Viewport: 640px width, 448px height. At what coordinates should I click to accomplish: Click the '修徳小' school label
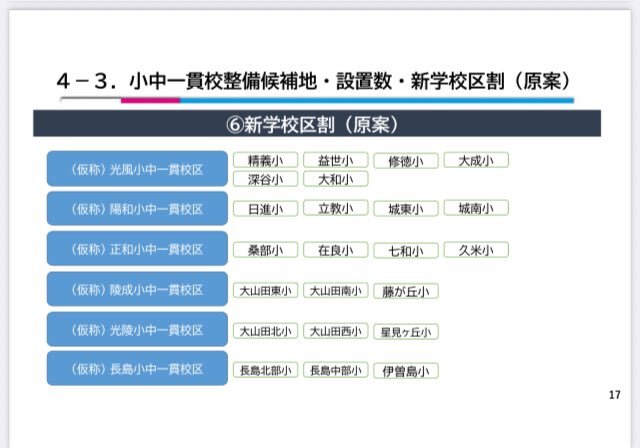[406, 161]
